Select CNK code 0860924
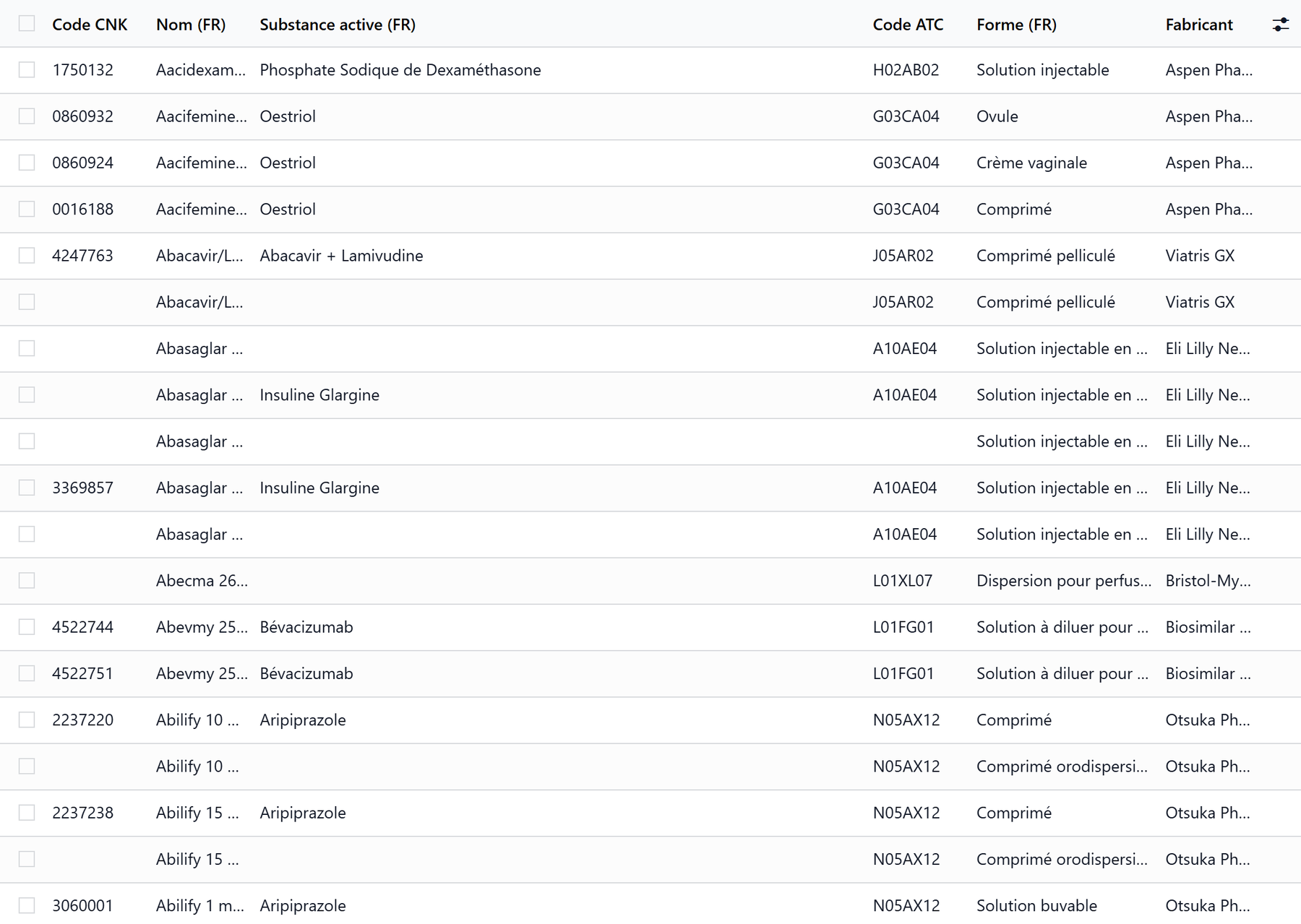Image resolution: width=1301 pixels, height=924 pixels. pyautogui.click(x=82, y=163)
